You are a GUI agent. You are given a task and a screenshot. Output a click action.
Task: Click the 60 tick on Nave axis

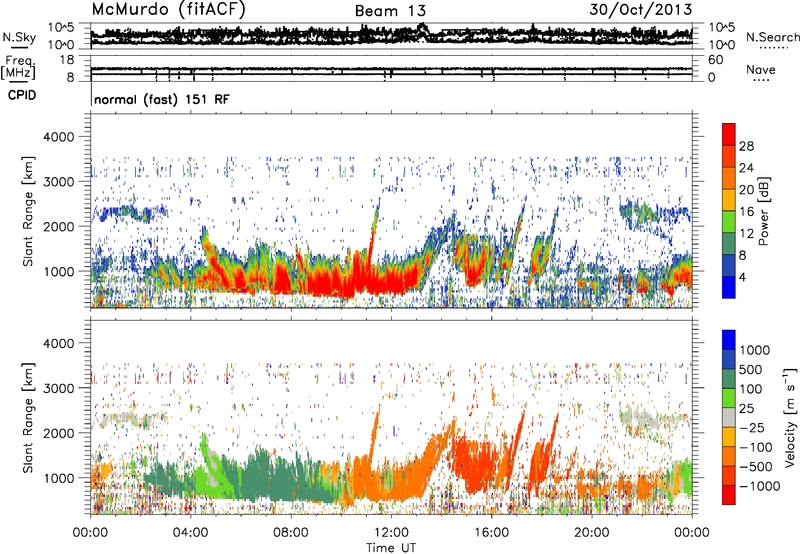[x=715, y=60]
